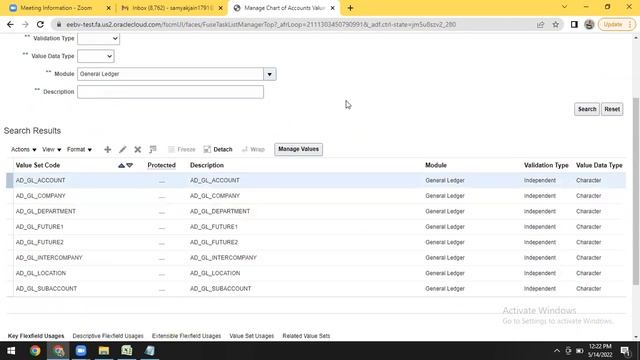Image resolution: width=640 pixels, height=360 pixels.
Task: Go forward in the browser
Action: [25, 24]
